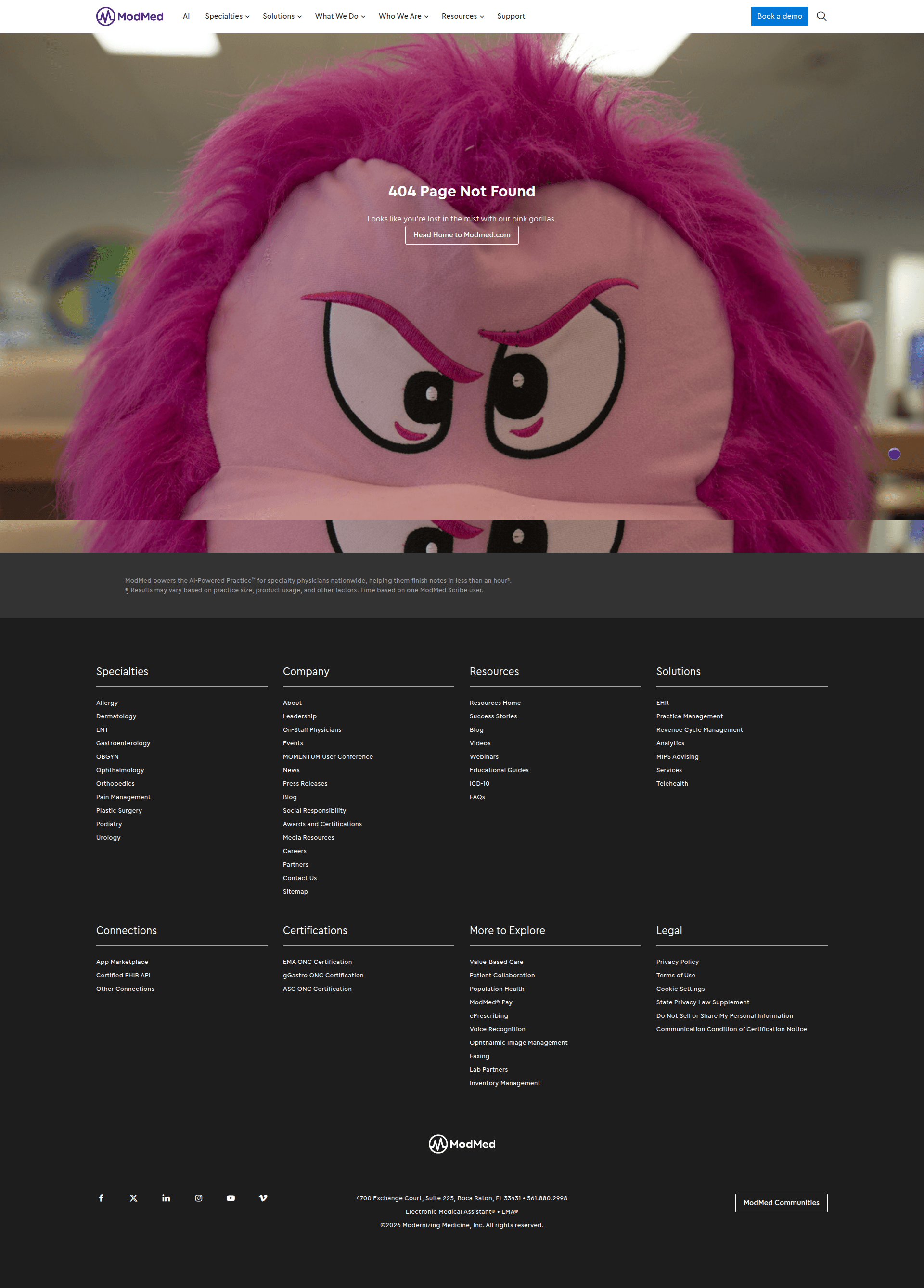Image resolution: width=924 pixels, height=1288 pixels.
Task: Open the Allergy specialty link
Action: pos(107,703)
